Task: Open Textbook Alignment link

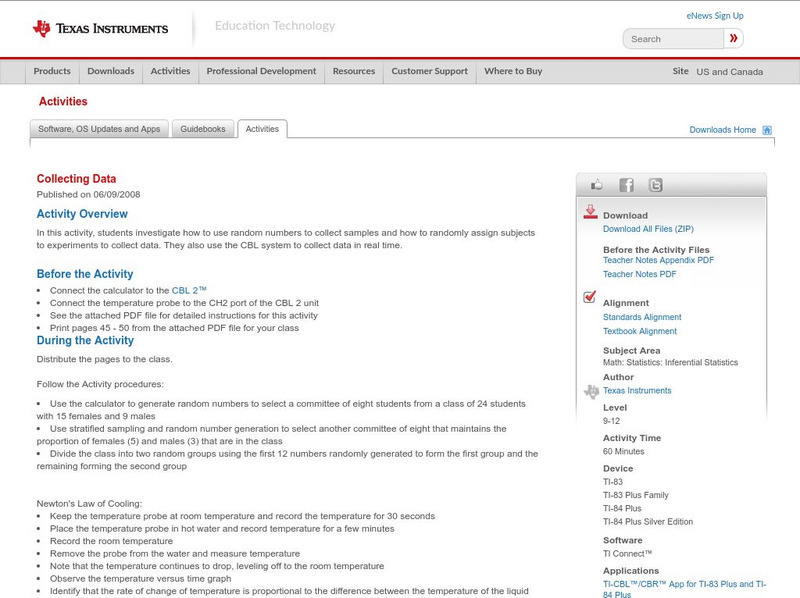Action: click(x=640, y=331)
